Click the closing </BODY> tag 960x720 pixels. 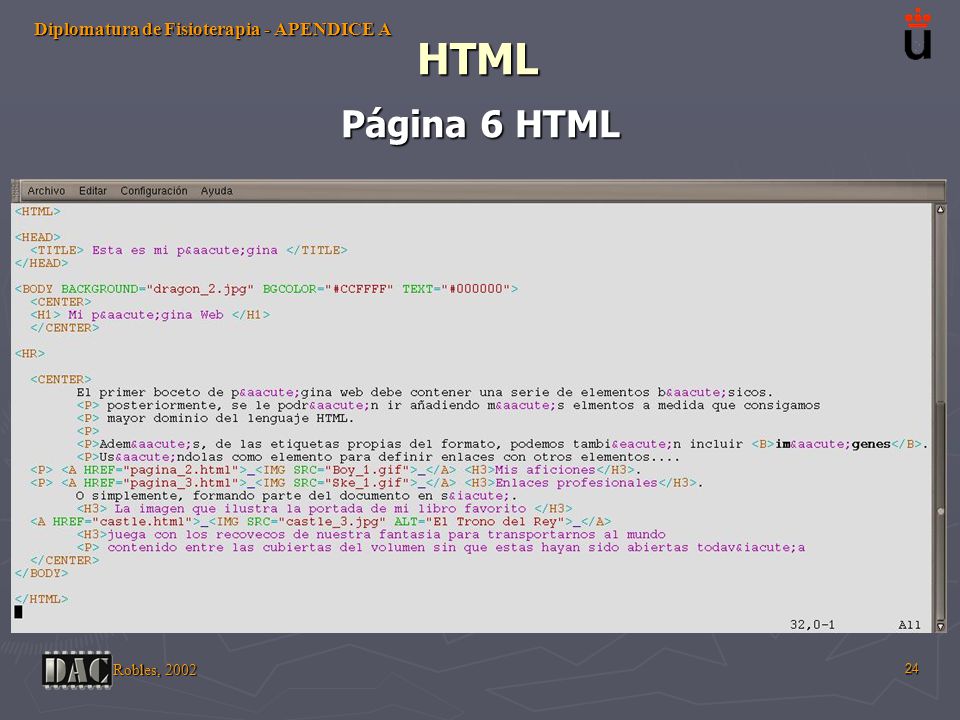pyautogui.click(x=41, y=573)
